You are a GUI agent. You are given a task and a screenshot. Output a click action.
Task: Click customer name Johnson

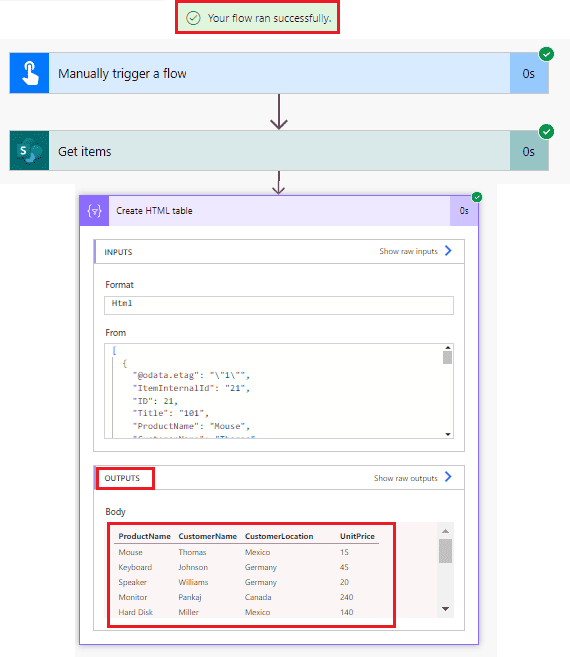click(x=193, y=567)
